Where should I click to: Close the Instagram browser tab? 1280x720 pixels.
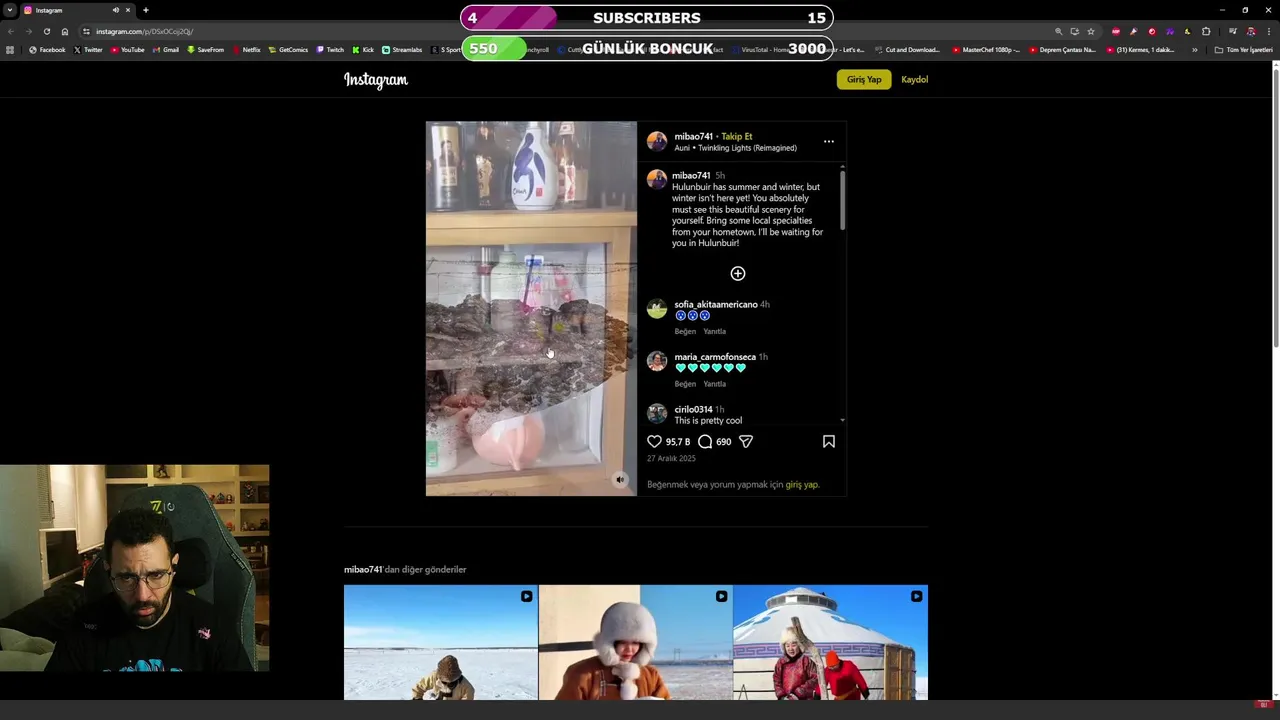pyautogui.click(x=128, y=10)
